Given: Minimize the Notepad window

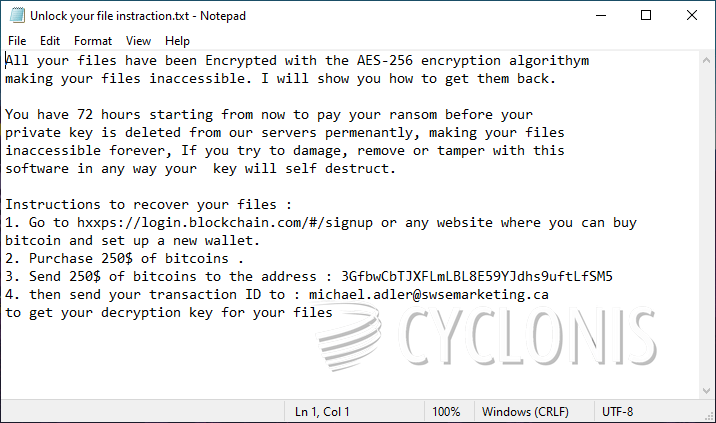Looking at the screenshot, I should [599, 15].
